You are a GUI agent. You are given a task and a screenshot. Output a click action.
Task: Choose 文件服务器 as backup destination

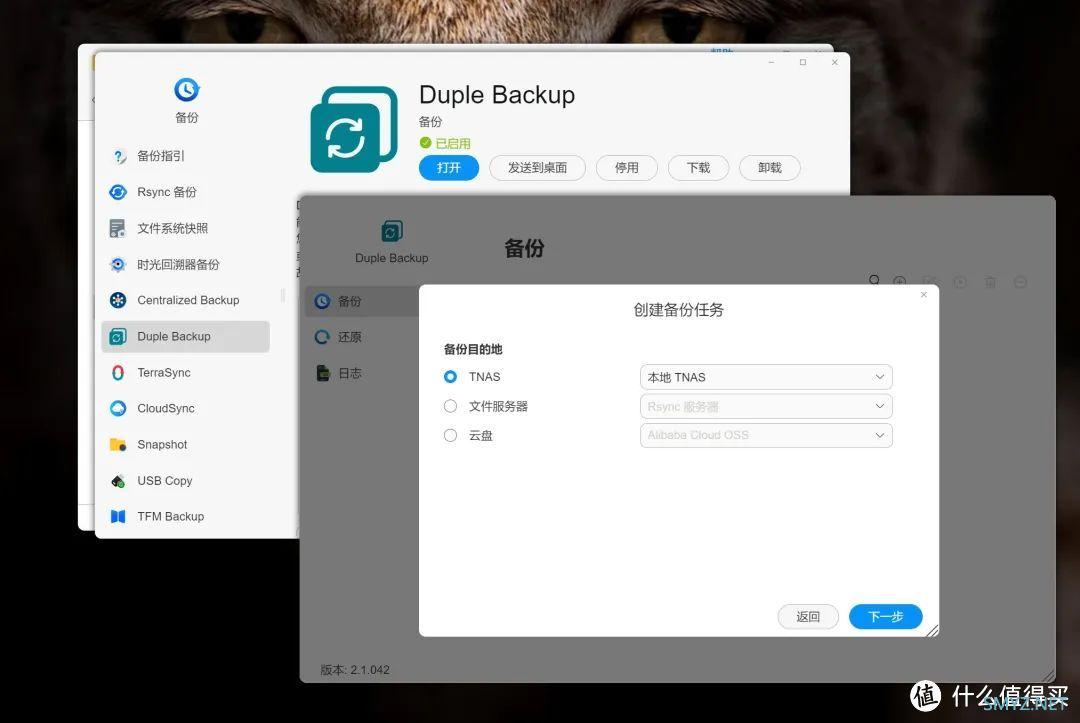pos(450,406)
